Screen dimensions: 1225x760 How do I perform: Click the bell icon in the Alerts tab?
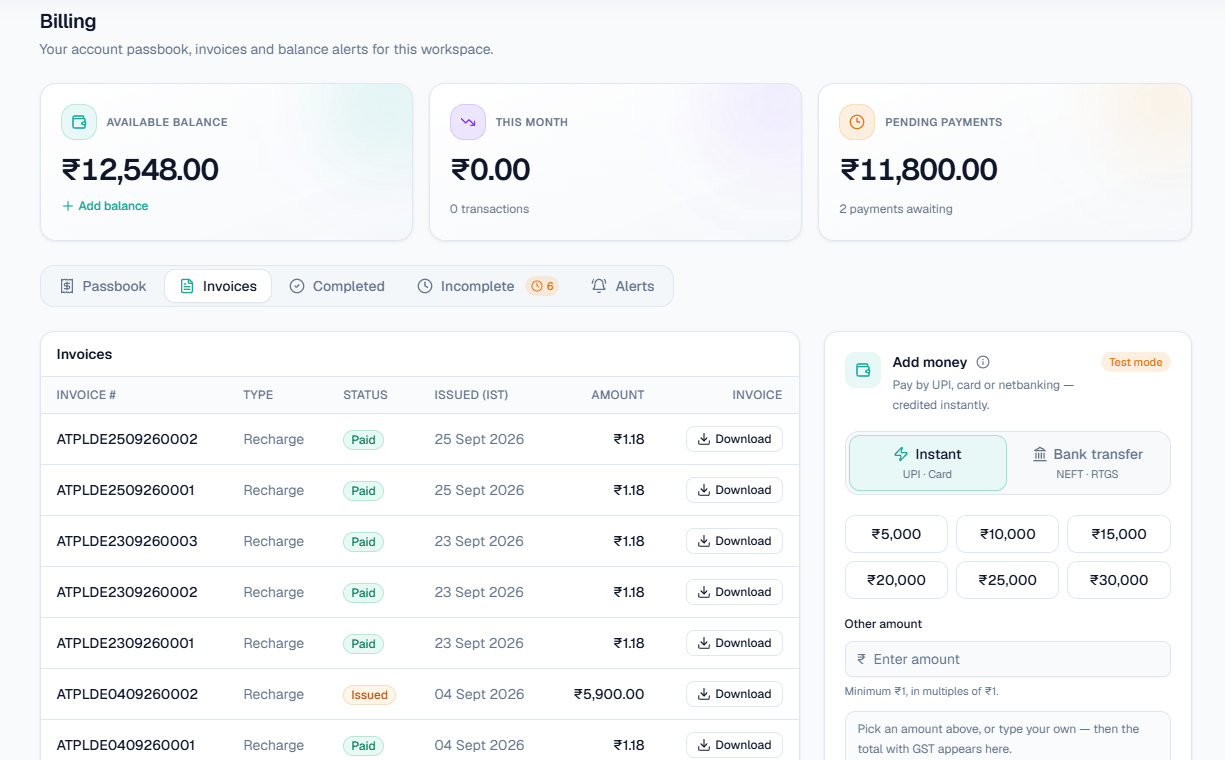pyautogui.click(x=599, y=286)
